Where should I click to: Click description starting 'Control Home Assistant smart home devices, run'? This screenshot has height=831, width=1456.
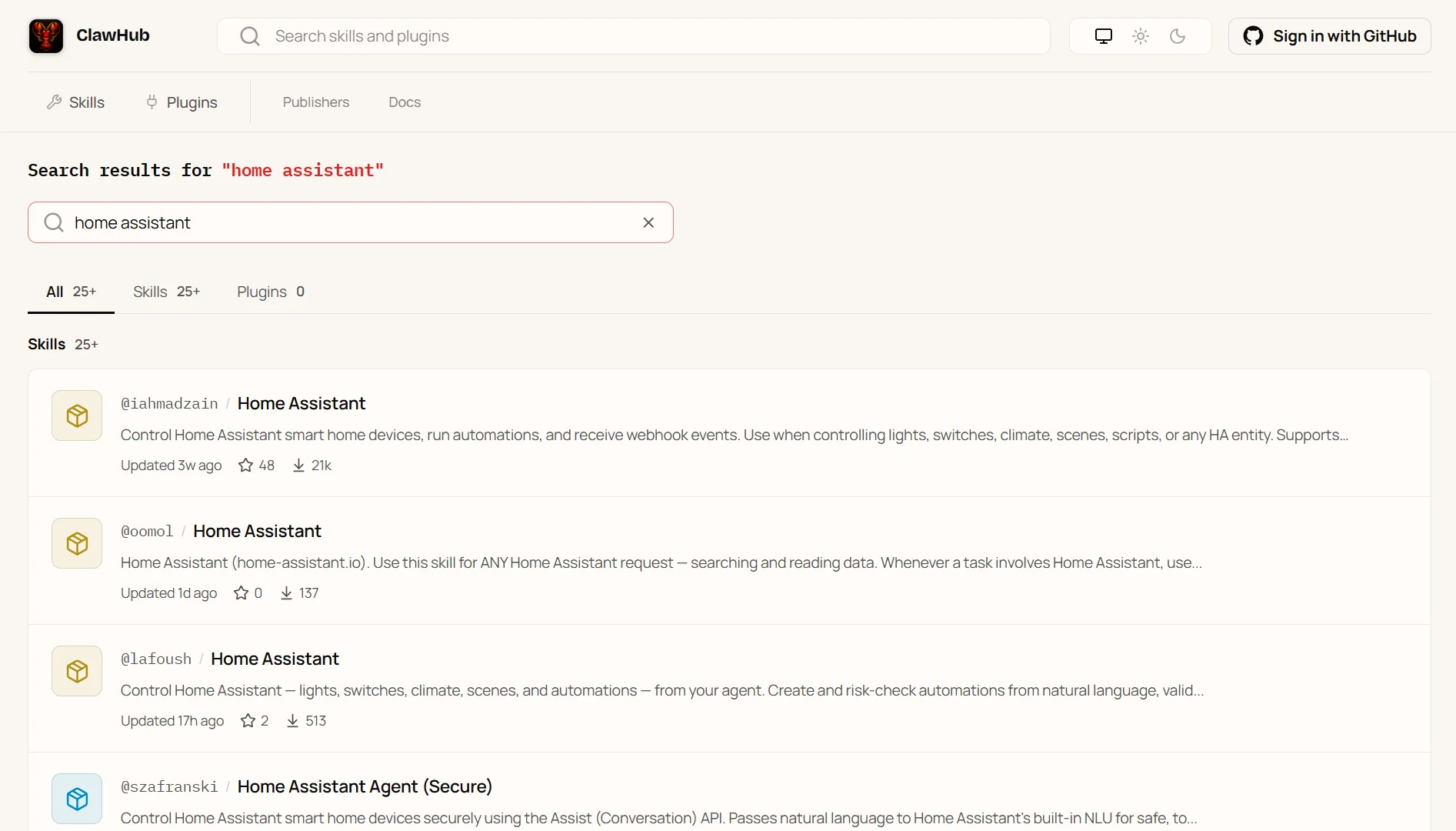pos(735,435)
